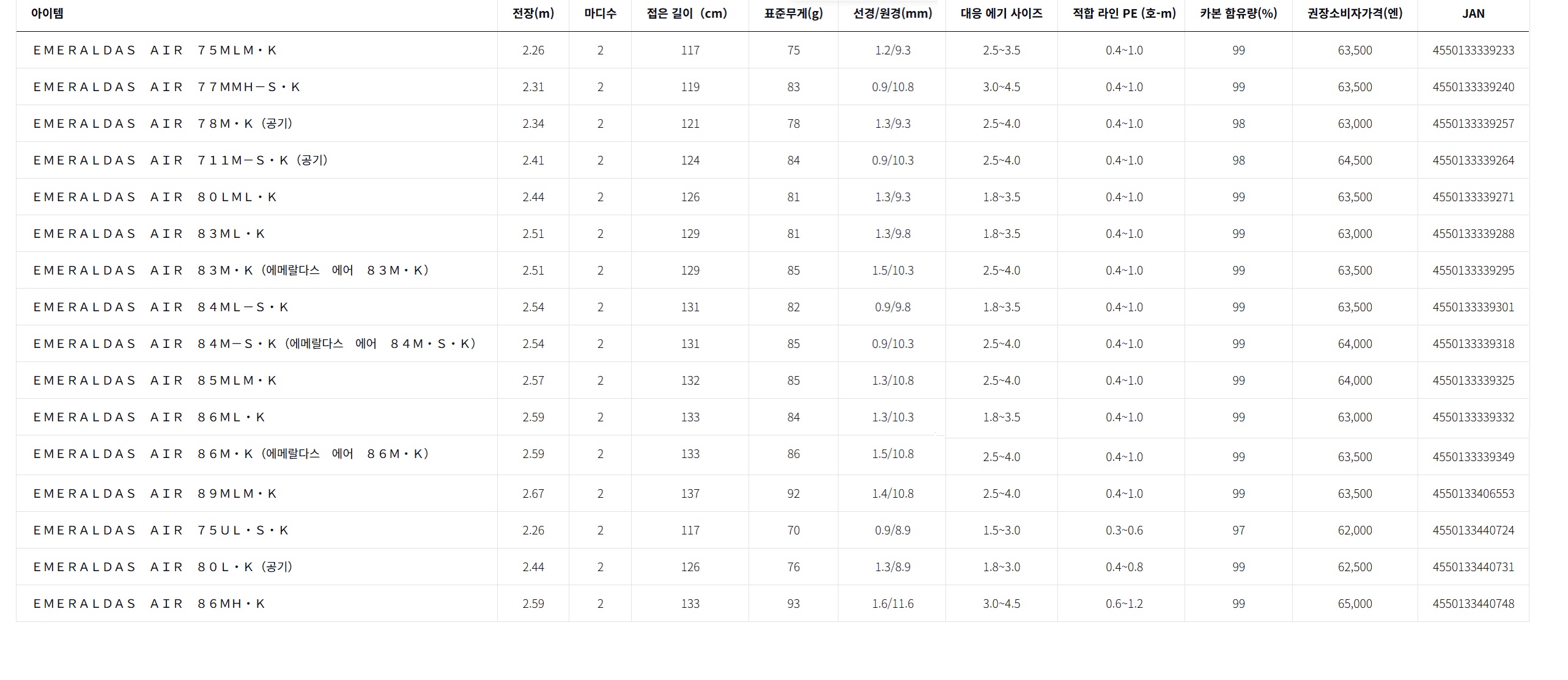Click the JAN code 4550133339332

[x=1473, y=417]
